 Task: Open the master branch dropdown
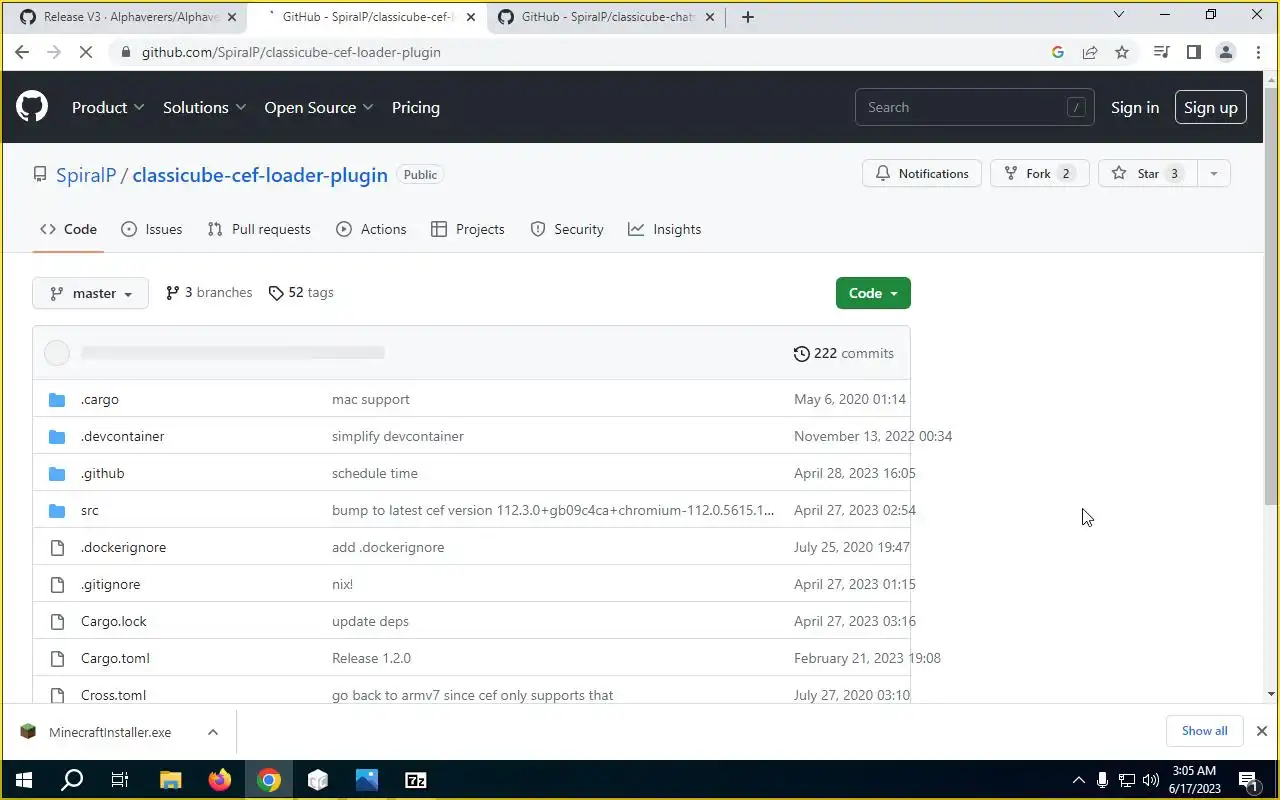[x=90, y=293]
